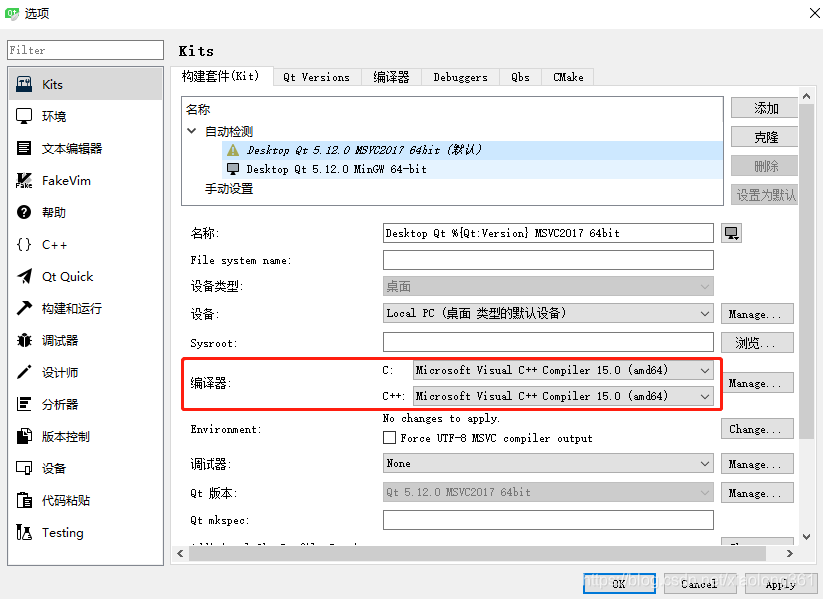Open the 设备 device icon

(24, 468)
